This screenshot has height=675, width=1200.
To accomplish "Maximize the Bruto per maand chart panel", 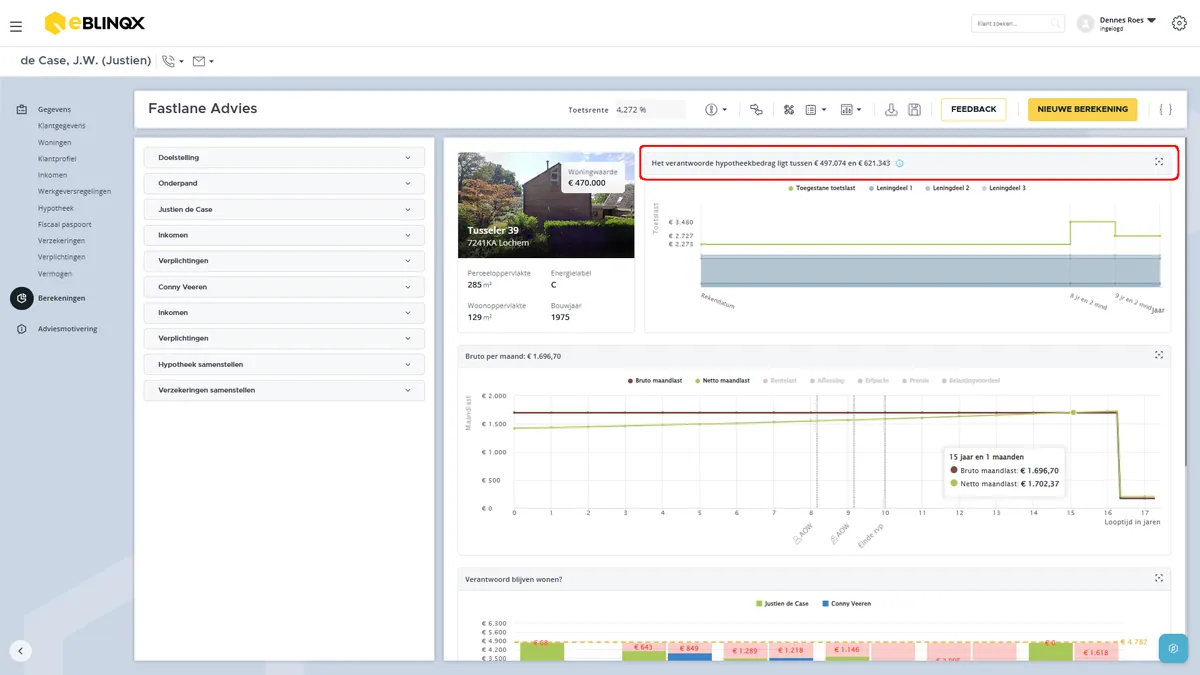I will [x=1159, y=355].
